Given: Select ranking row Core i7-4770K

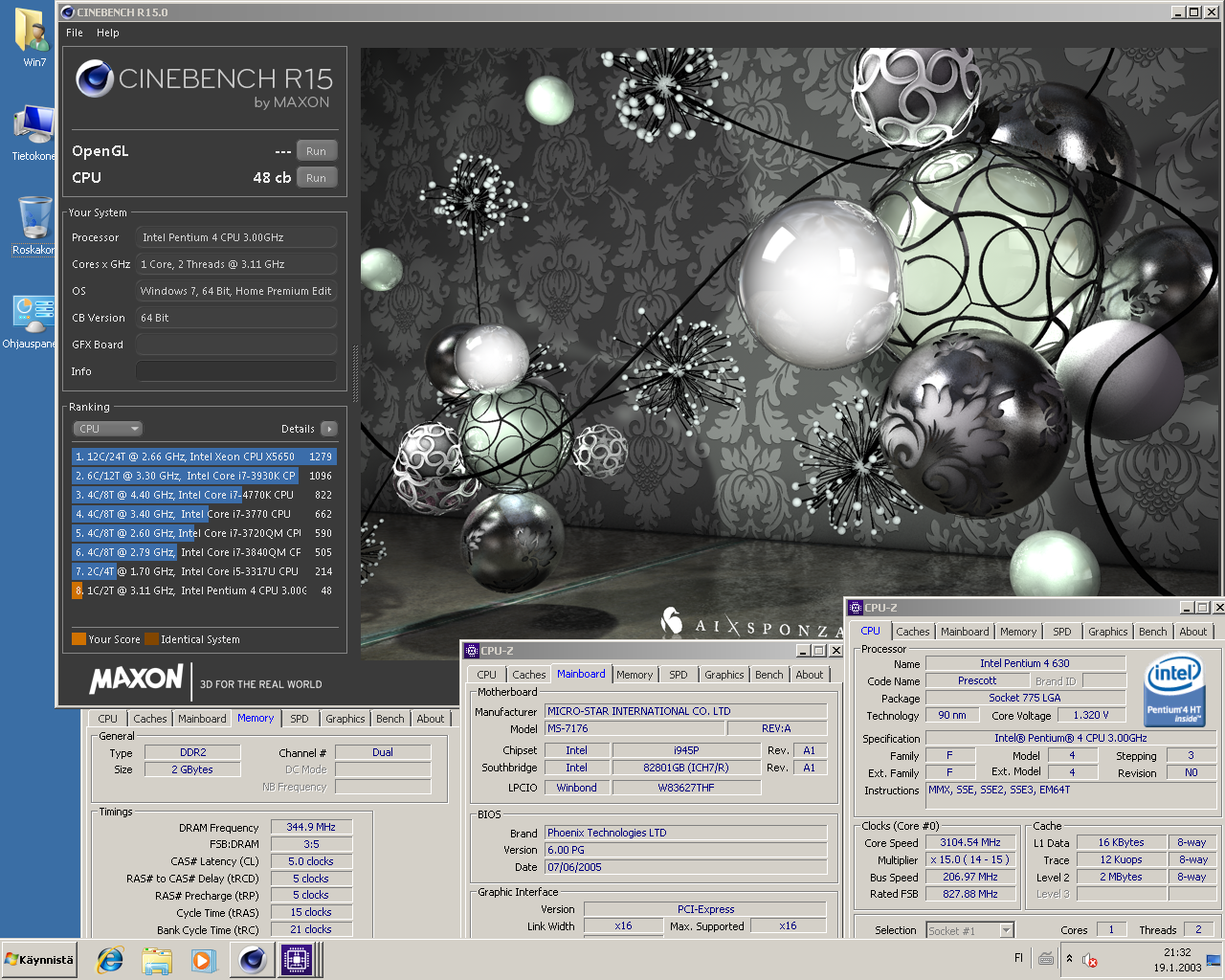Looking at the screenshot, I should tap(204, 495).
